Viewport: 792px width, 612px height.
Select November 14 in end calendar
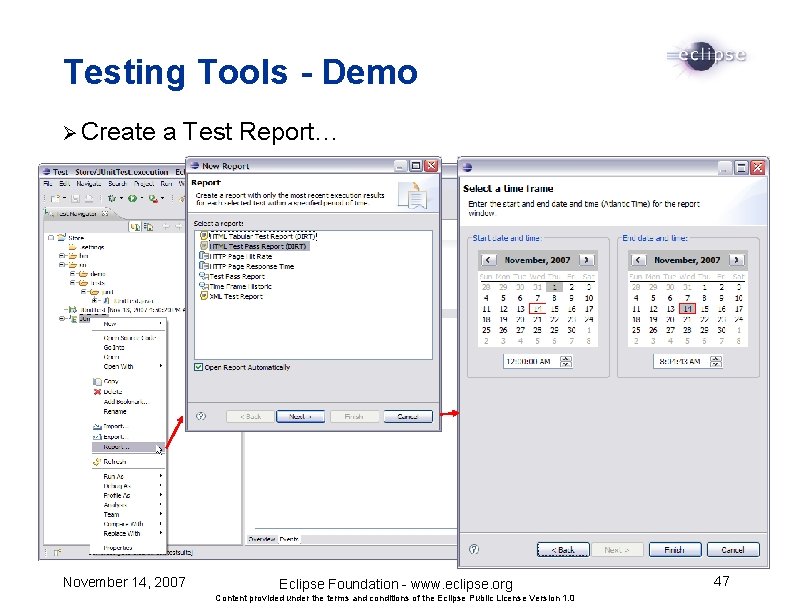[687, 309]
